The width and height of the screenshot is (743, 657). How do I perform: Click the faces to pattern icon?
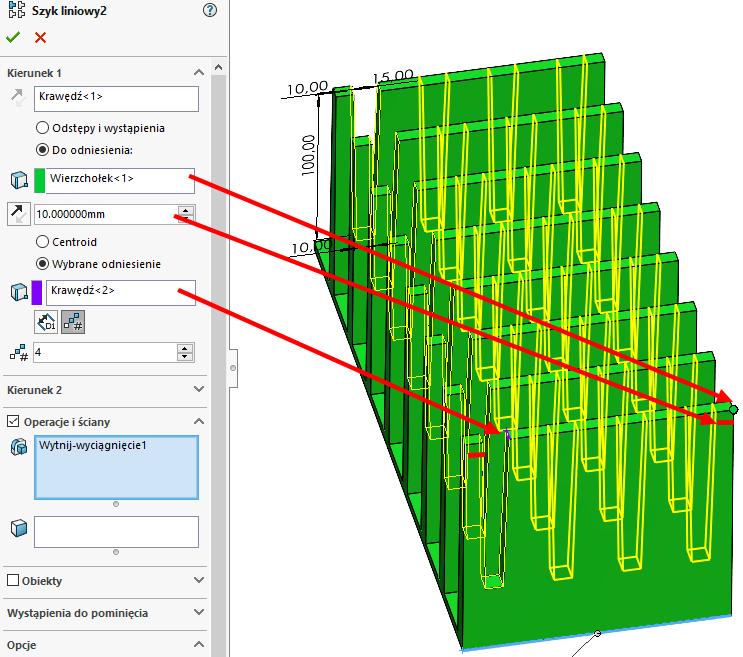[17, 529]
